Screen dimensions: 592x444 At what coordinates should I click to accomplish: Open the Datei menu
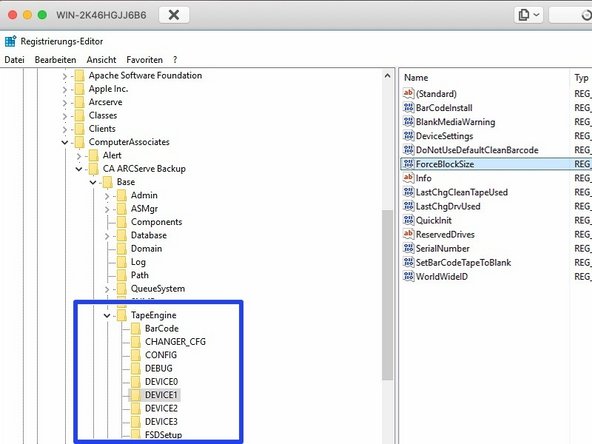pos(14,60)
